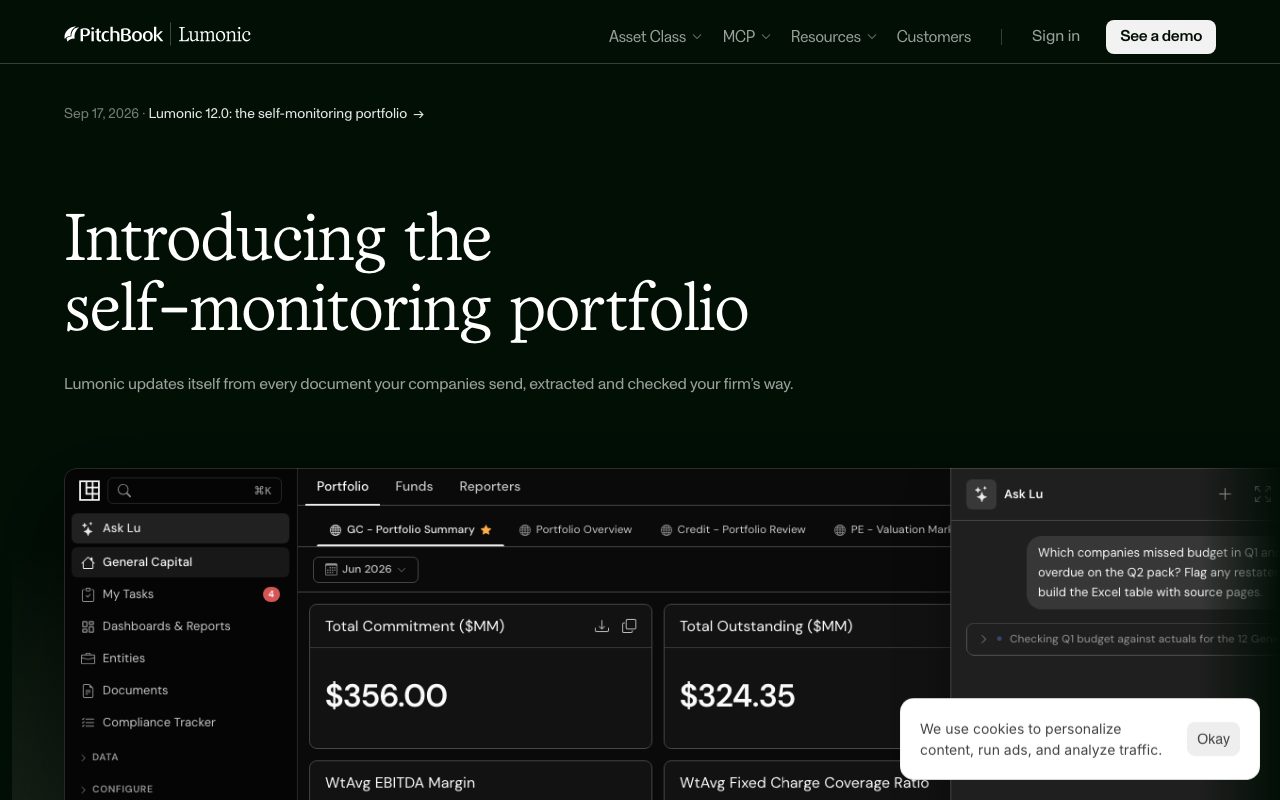The width and height of the screenshot is (1280, 800).
Task: Open Documents in the sidebar
Action: (x=180, y=690)
